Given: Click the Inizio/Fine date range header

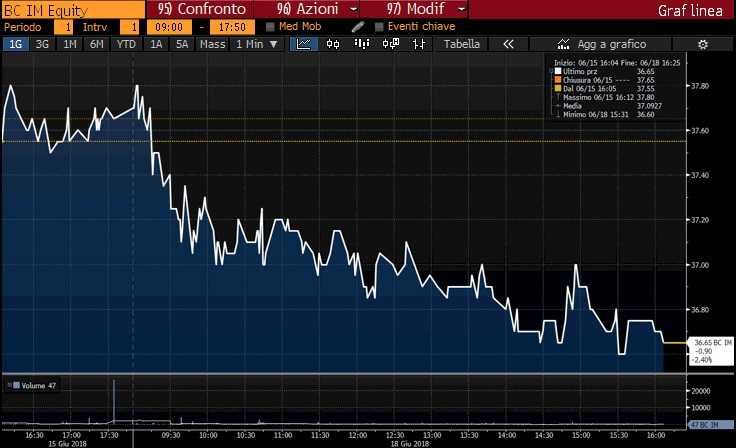Looking at the screenshot, I should point(617,62).
